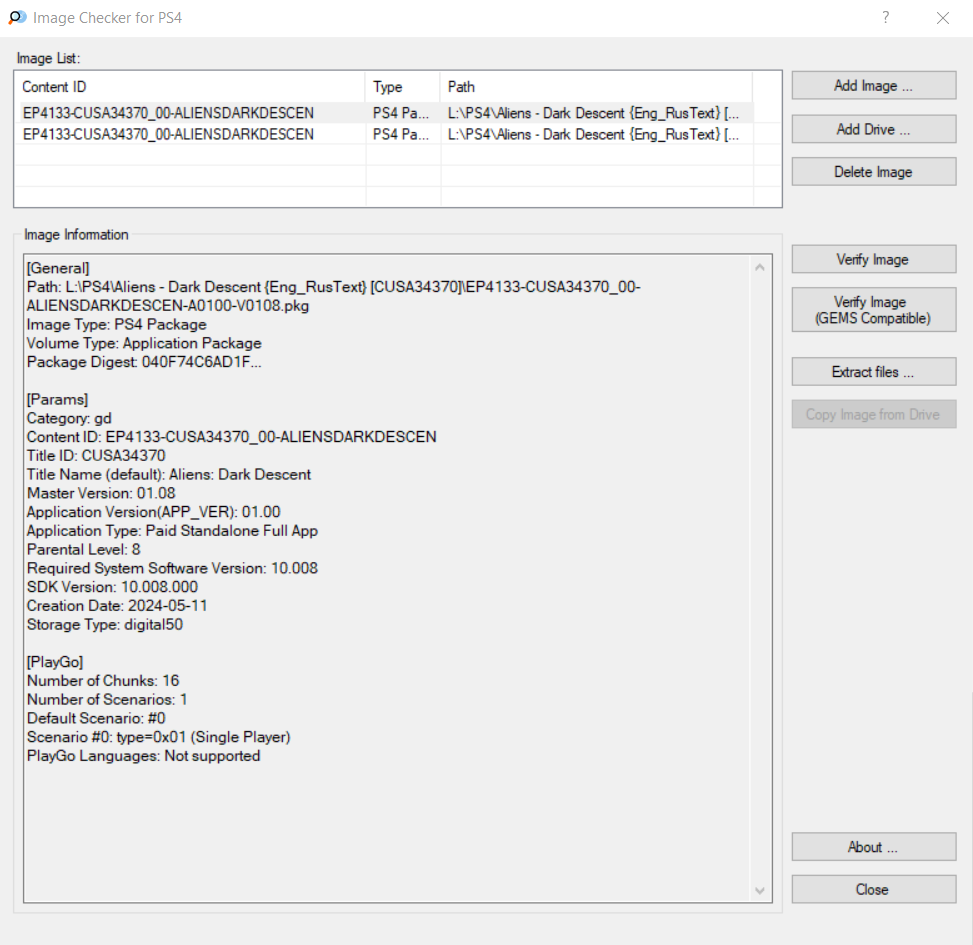Sort by Path column header

click(596, 87)
